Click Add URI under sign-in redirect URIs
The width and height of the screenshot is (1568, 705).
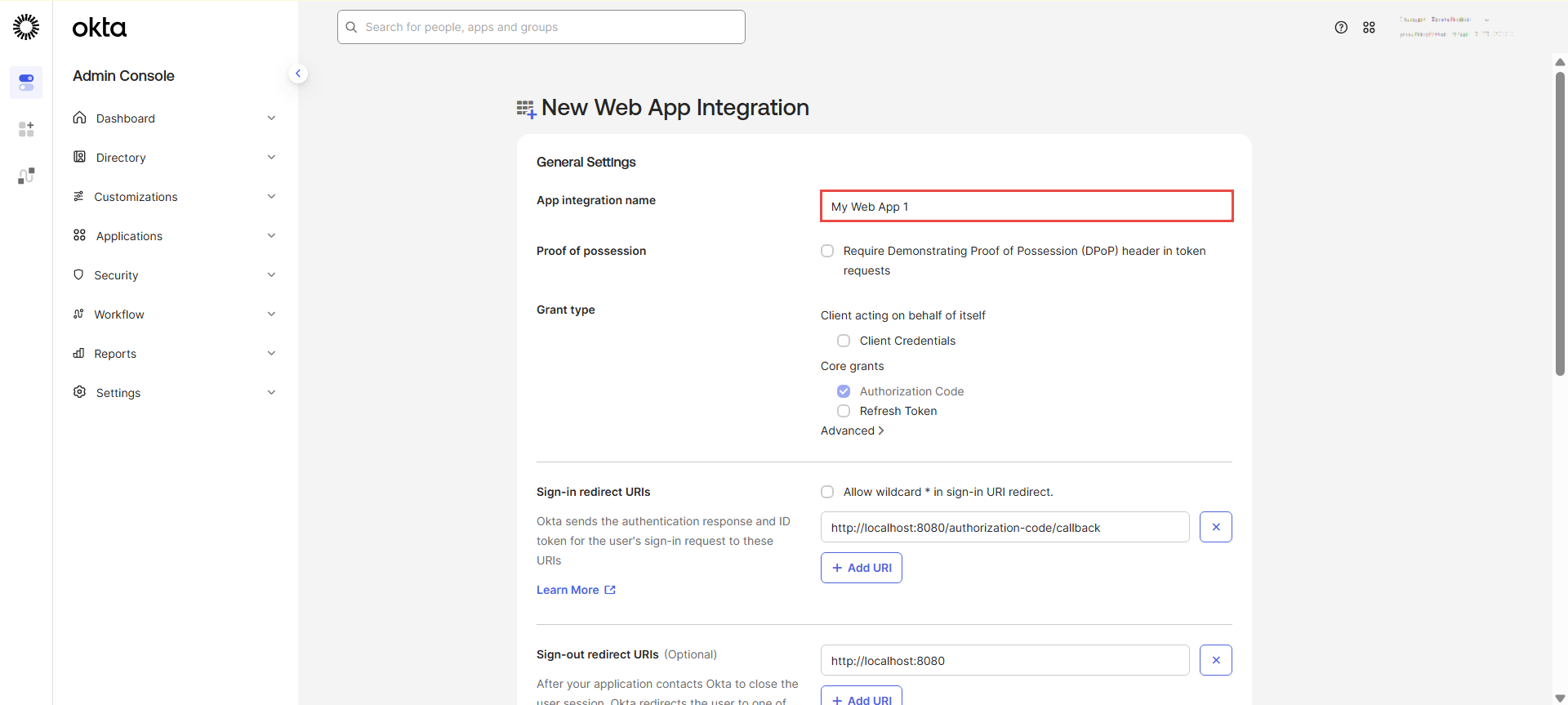click(861, 568)
